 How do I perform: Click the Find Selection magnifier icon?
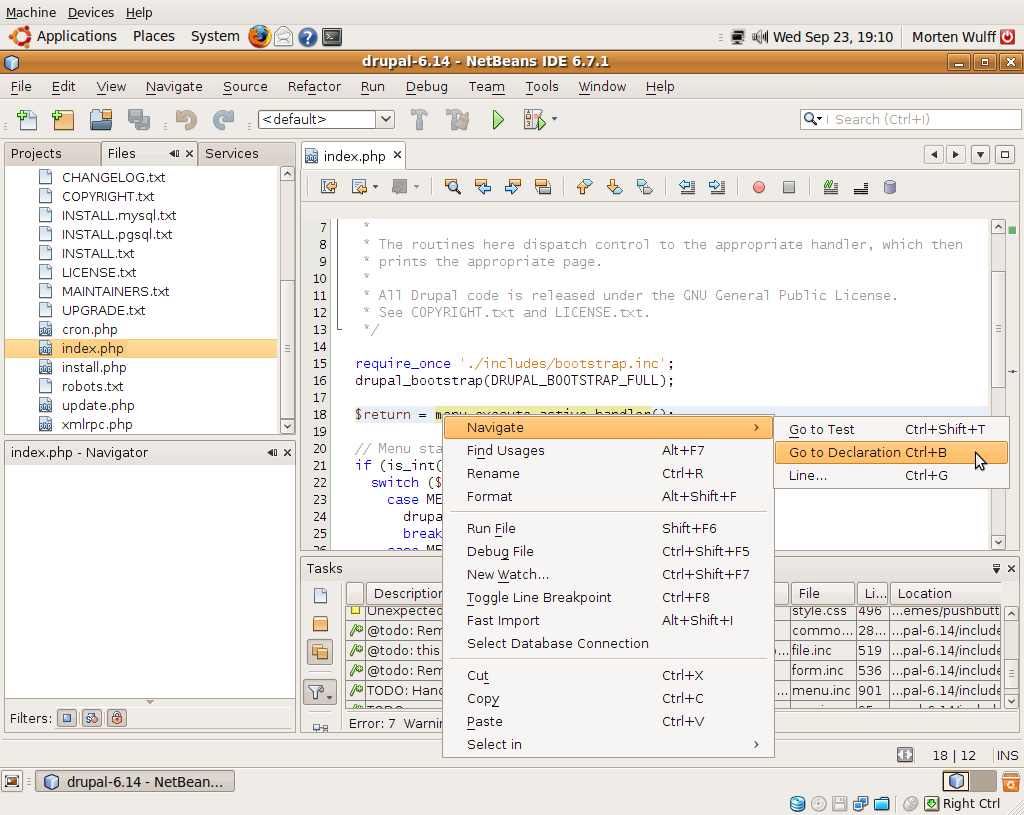pos(452,187)
